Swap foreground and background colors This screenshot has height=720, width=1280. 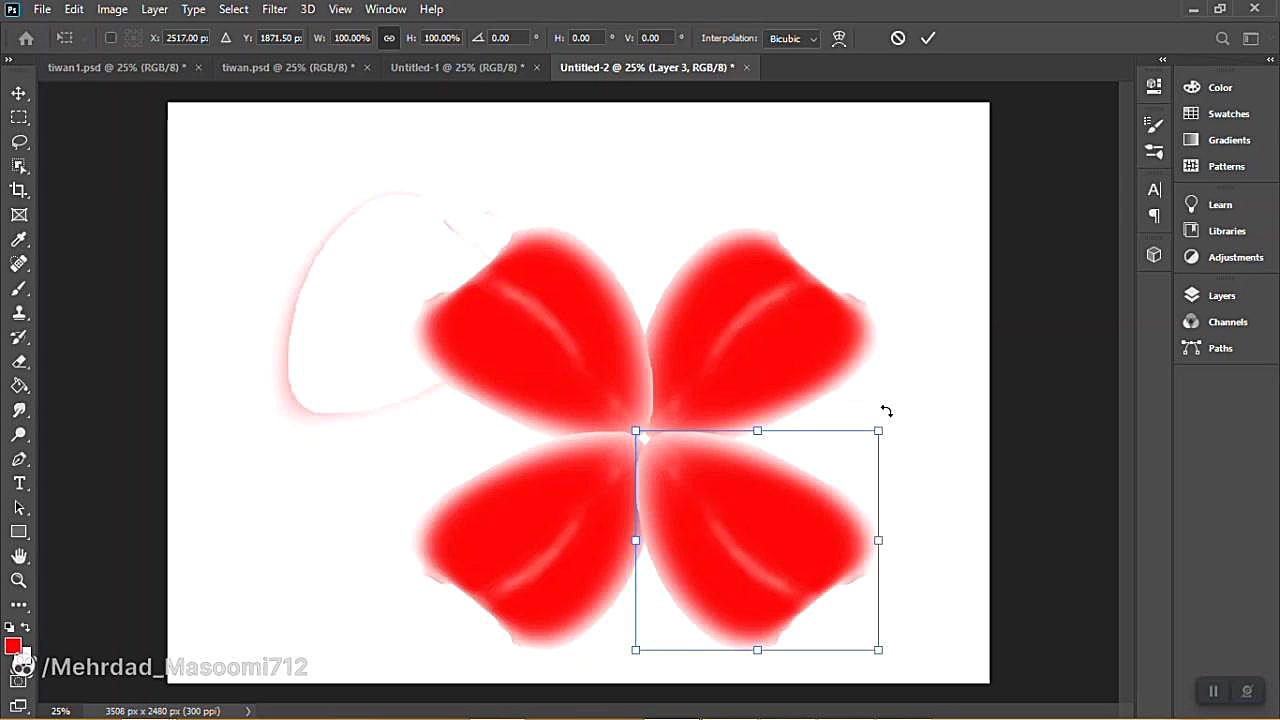coord(26,627)
